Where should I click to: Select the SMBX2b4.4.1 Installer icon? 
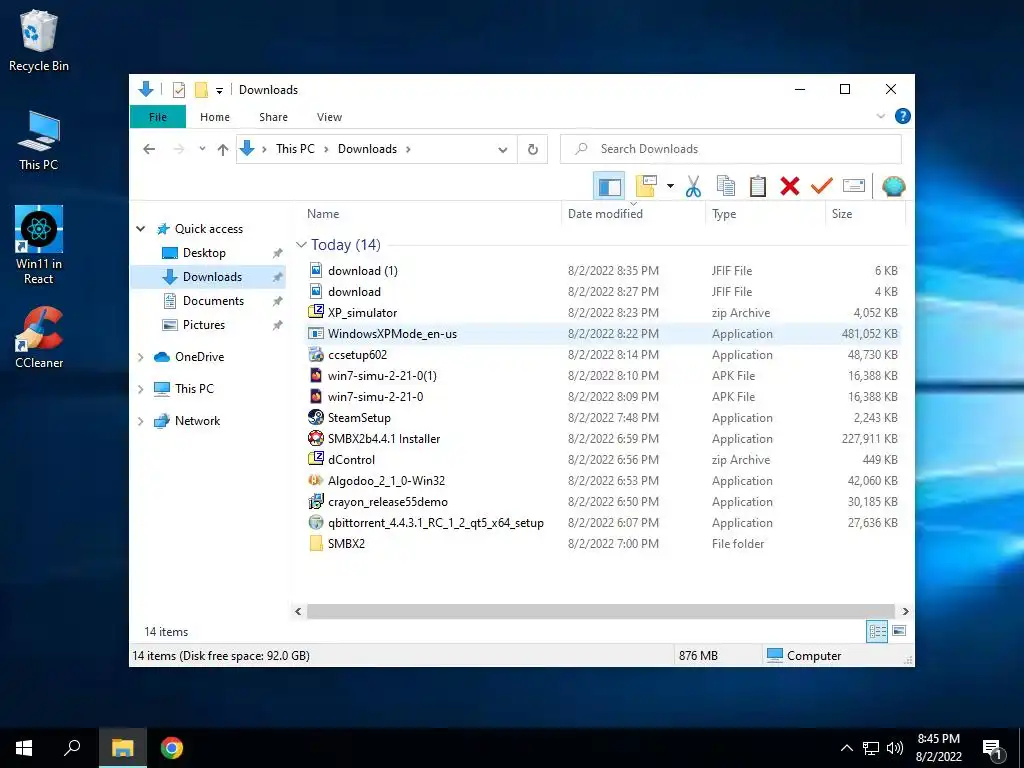coord(316,438)
